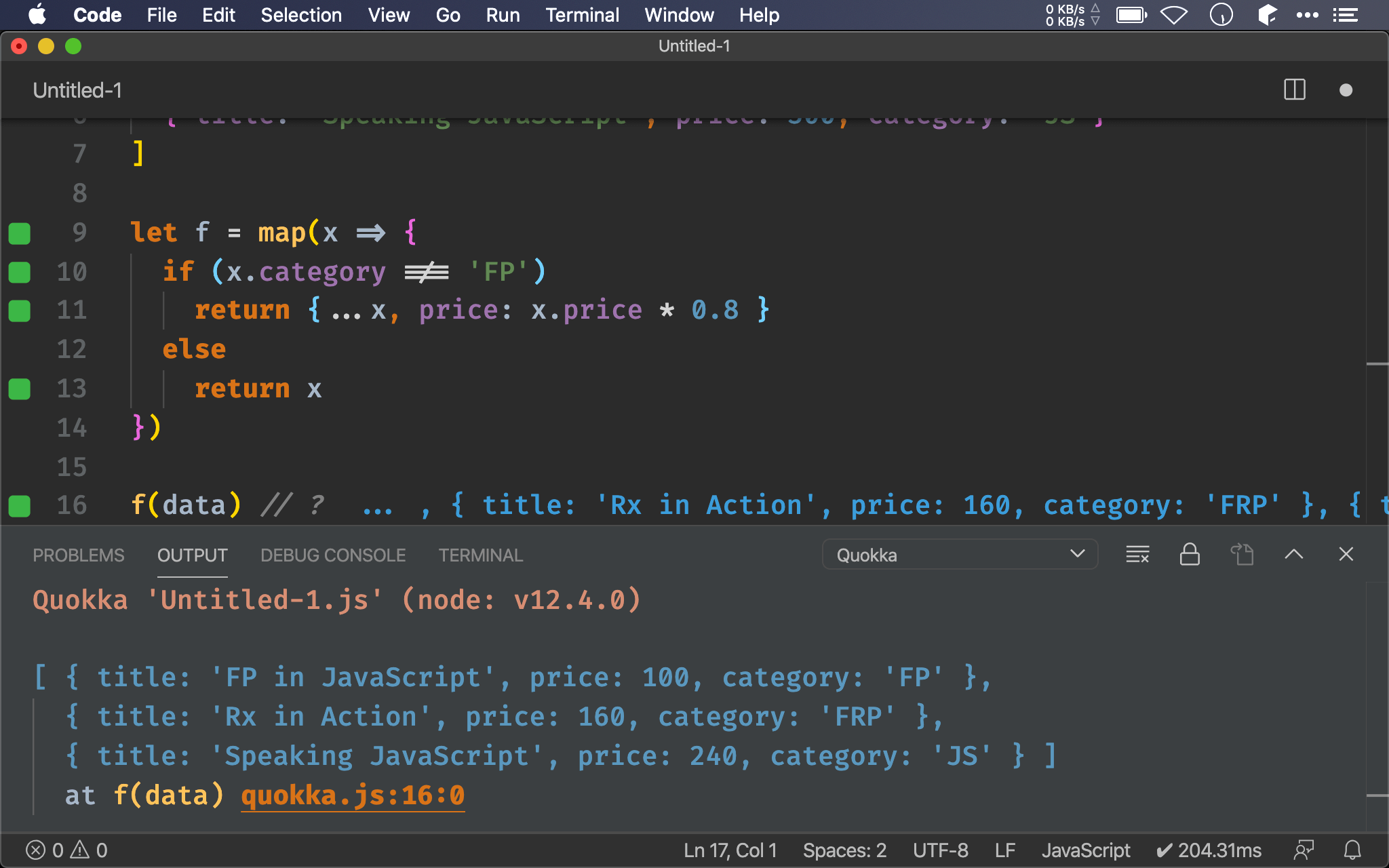Viewport: 1389px width, 868px height.
Task: Click the Quokka green indicator on line 16
Action: pos(19,506)
